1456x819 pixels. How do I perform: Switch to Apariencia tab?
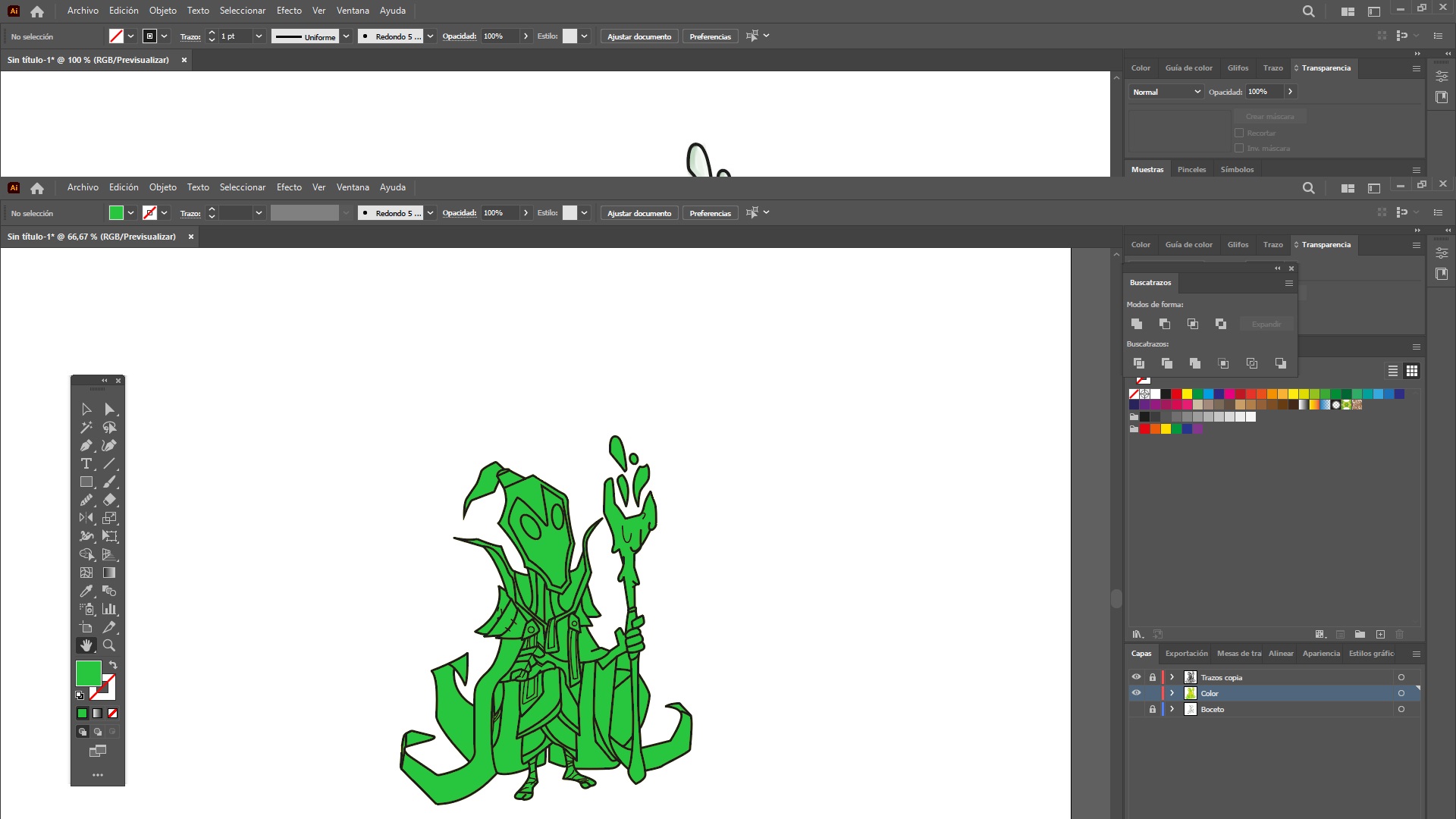[x=1321, y=654]
